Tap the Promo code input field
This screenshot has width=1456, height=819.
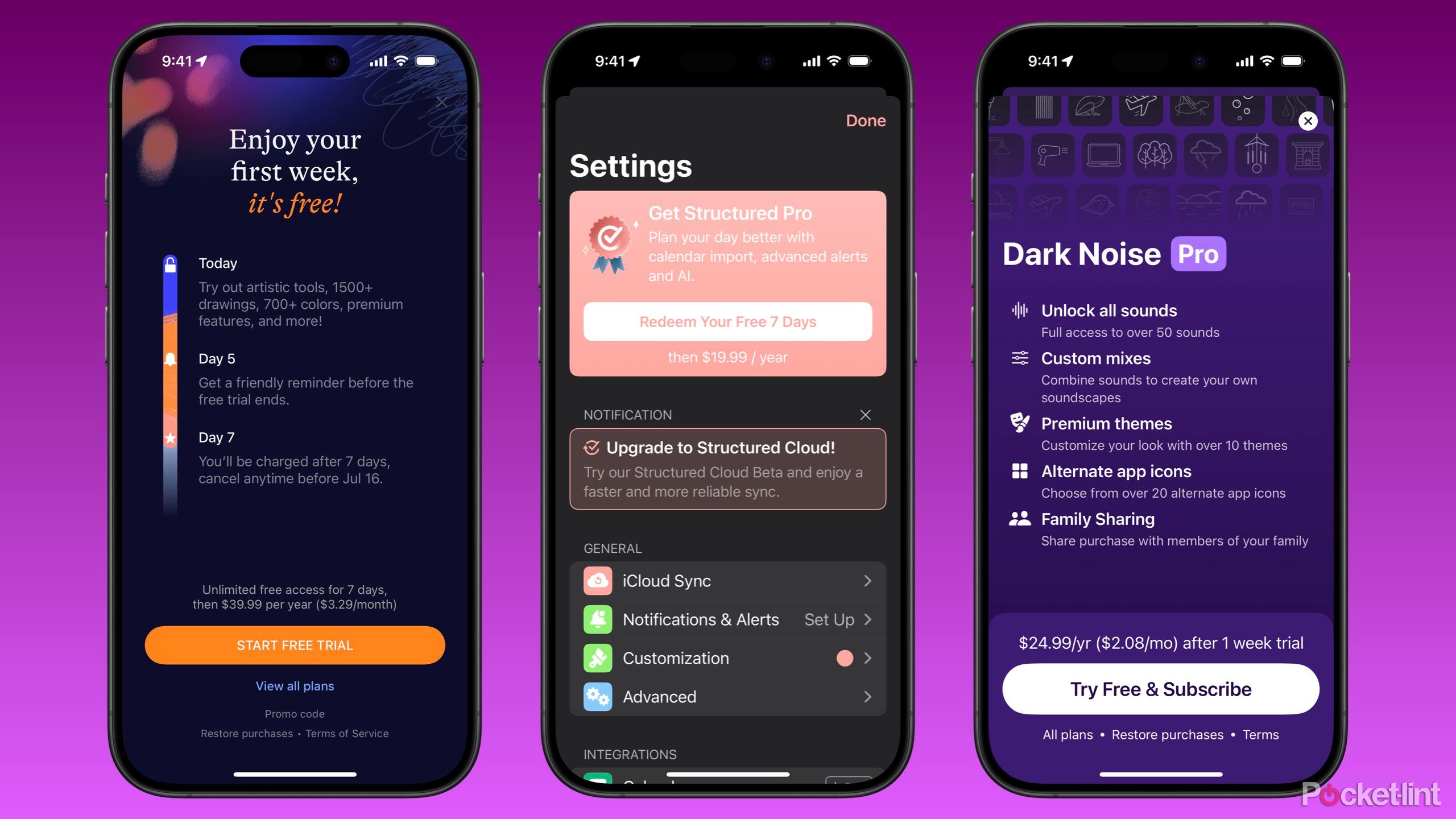[294, 712]
